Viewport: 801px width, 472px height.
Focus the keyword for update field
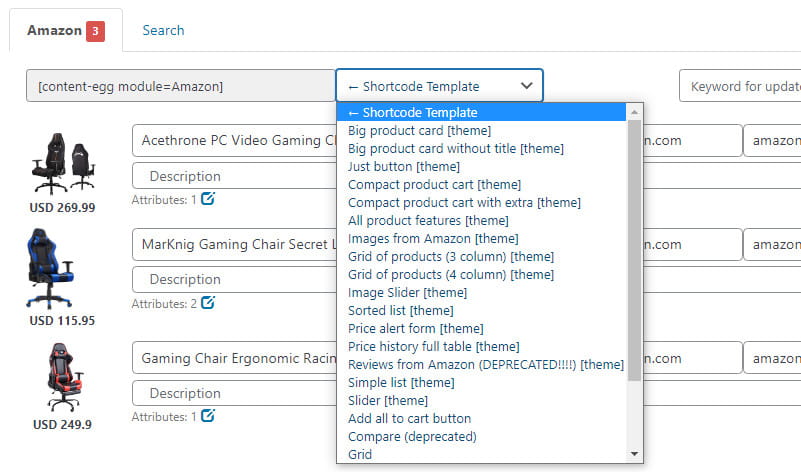point(740,86)
